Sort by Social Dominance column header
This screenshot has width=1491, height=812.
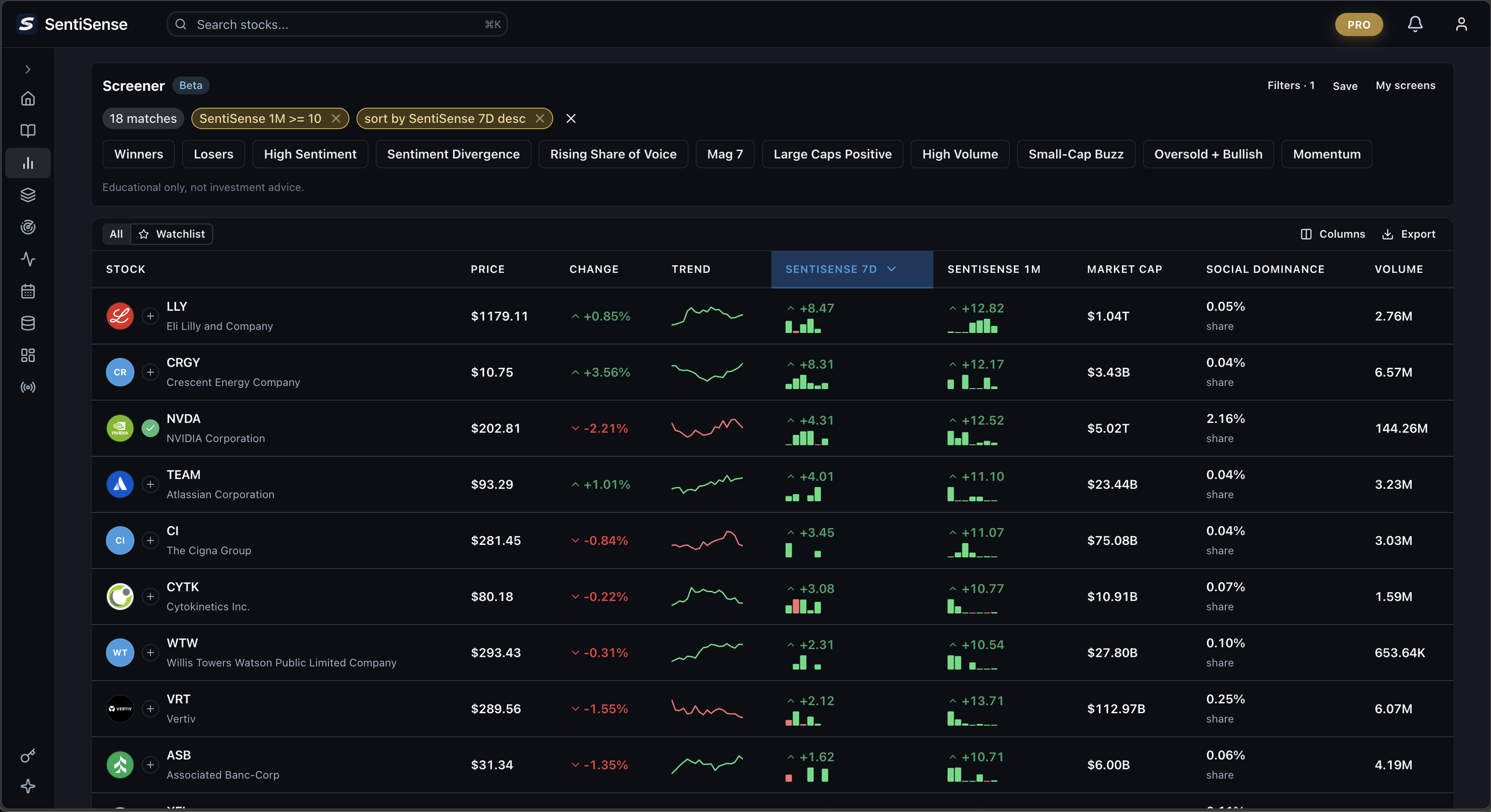pyautogui.click(x=1265, y=270)
